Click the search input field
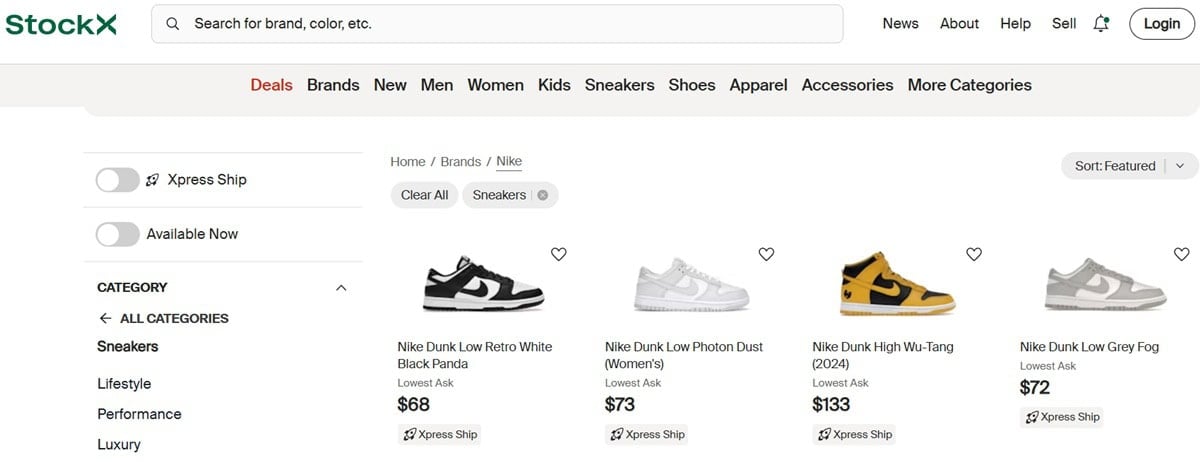This screenshot has height=462, width=1200. 500,24
